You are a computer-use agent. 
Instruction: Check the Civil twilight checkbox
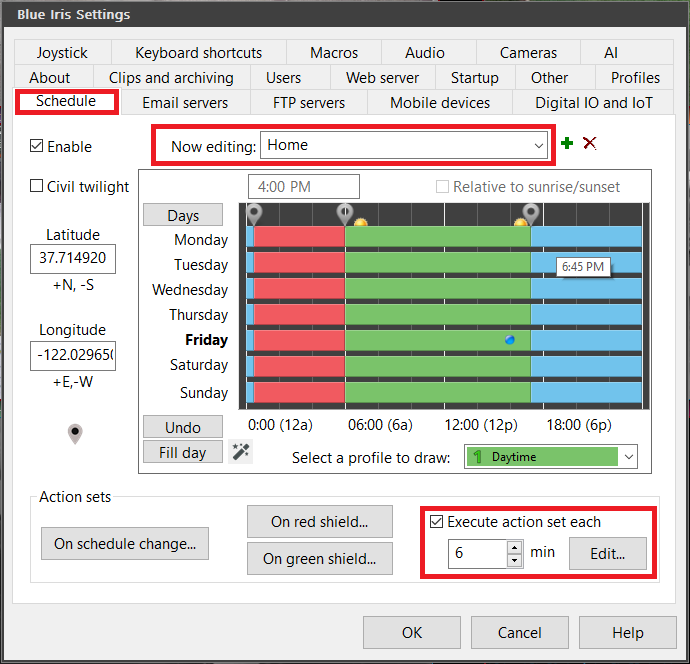point(37,186)
